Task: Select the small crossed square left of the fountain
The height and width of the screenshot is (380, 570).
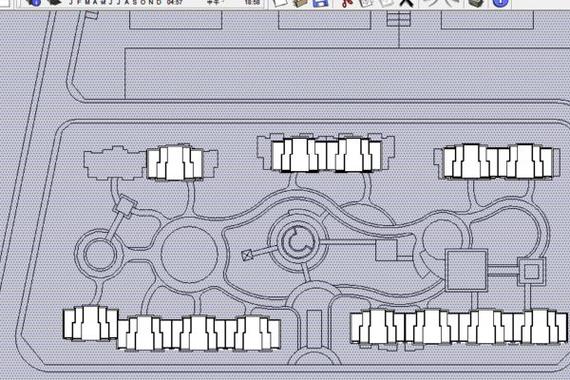Action: pos(247,255)
